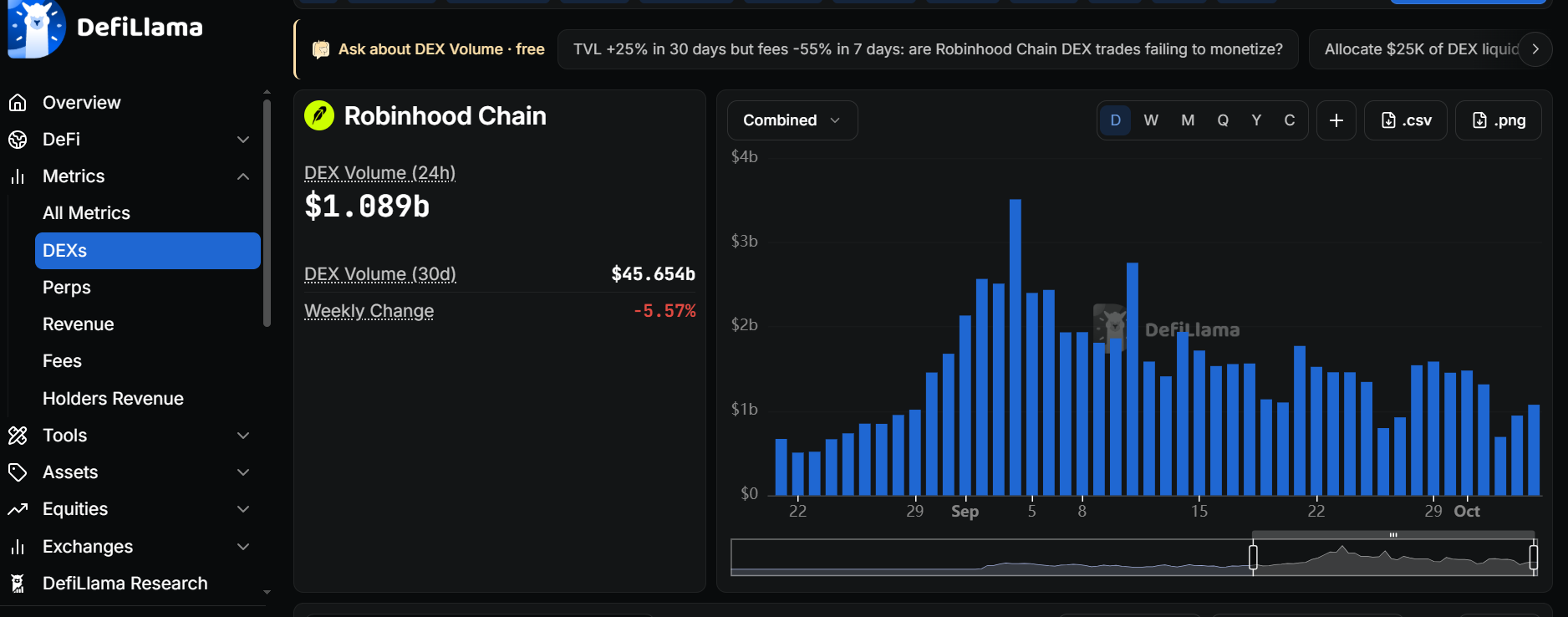Open the Combined chart type dropdown
This screenshot has width=1568, height=617.
point(792,120)
